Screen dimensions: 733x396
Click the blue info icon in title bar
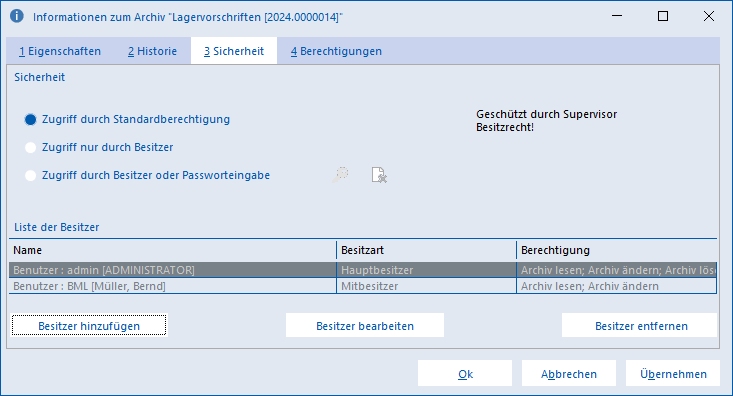(17, 16)
